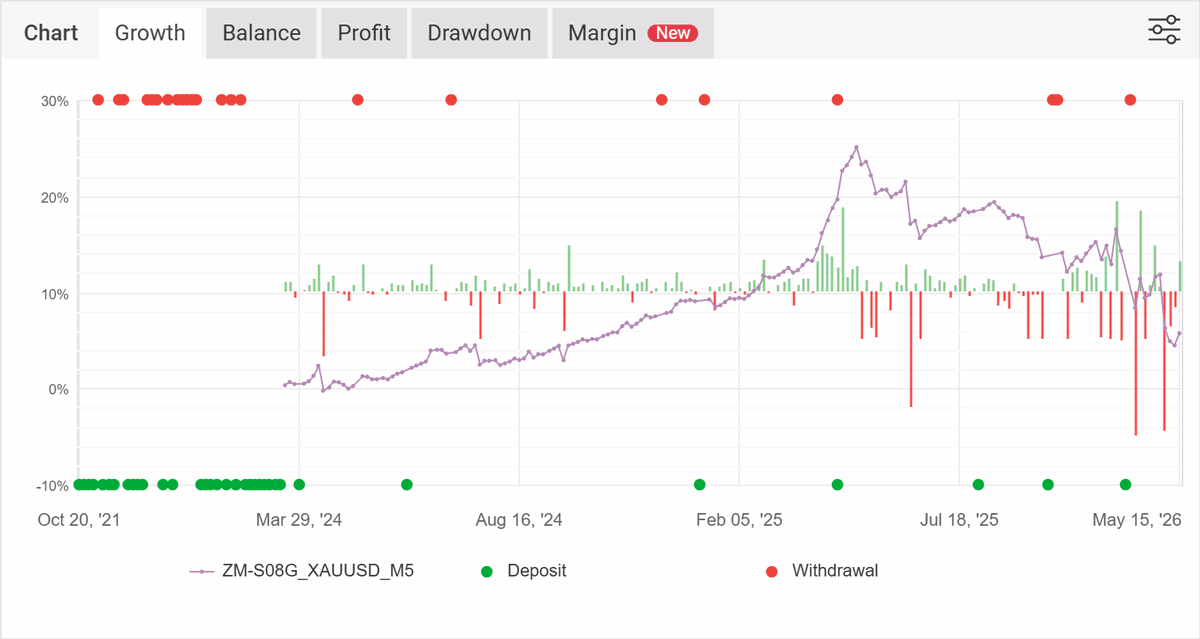Open the chart settings sliders icon
The image size is (1200, 639).
click(x=1164, y=30)
